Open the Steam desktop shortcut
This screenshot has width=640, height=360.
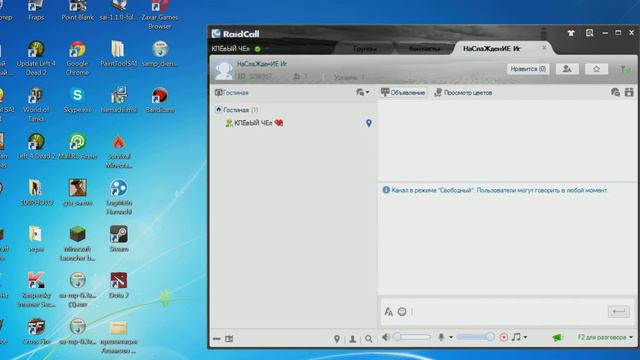coord(119,238)
